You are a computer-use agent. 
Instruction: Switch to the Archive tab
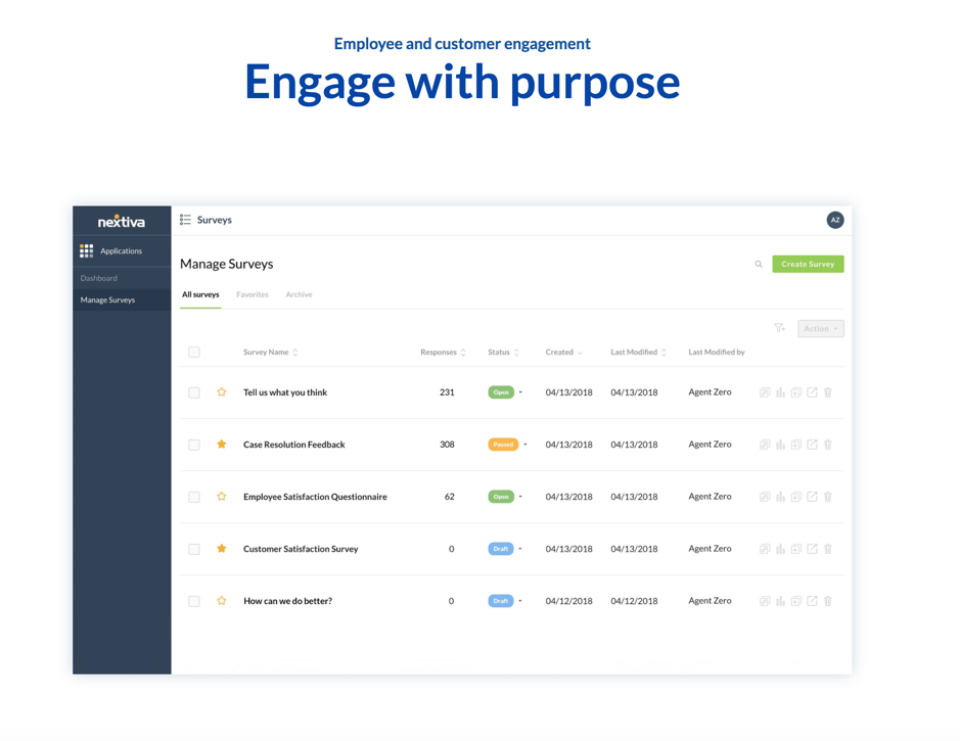coord(298,295)
